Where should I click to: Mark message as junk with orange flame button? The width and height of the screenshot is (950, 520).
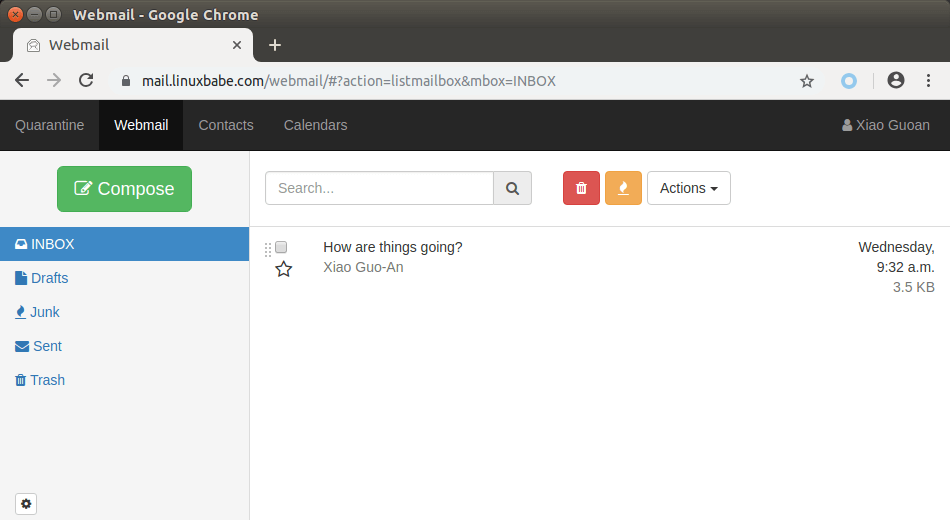[623, 188]
